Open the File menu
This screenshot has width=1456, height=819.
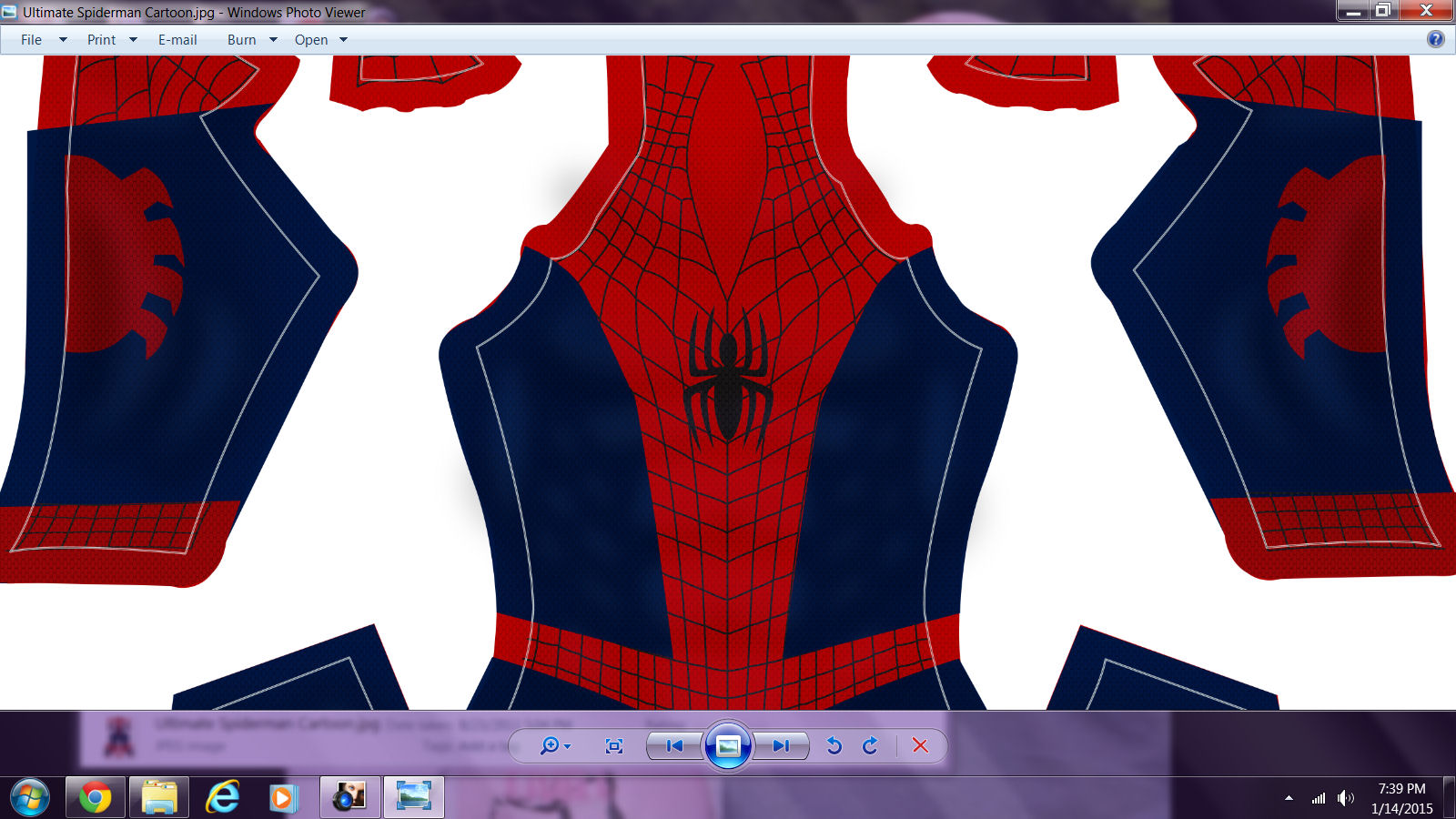click(31, 40)
